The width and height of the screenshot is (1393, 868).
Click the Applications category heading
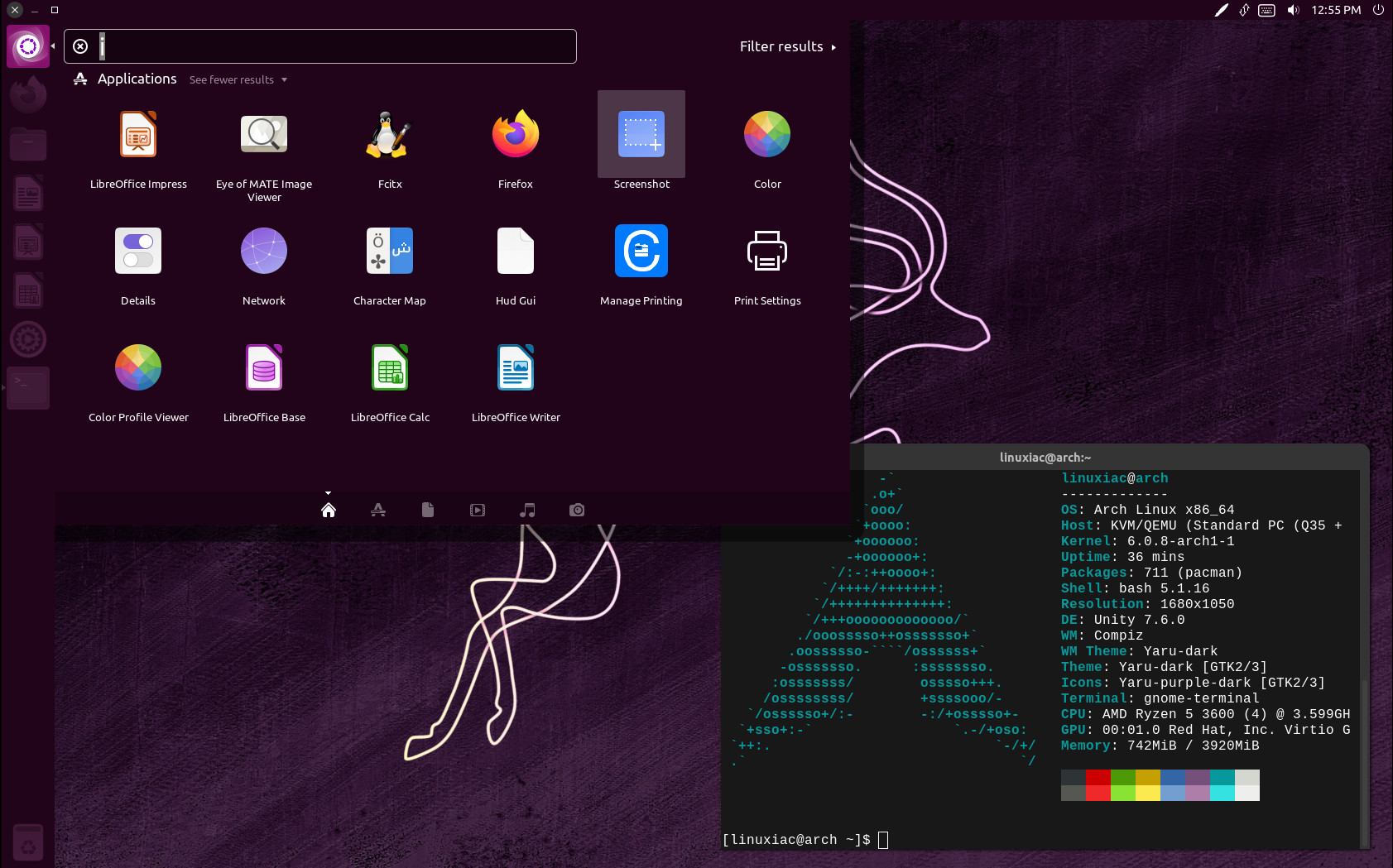[137, 79]
